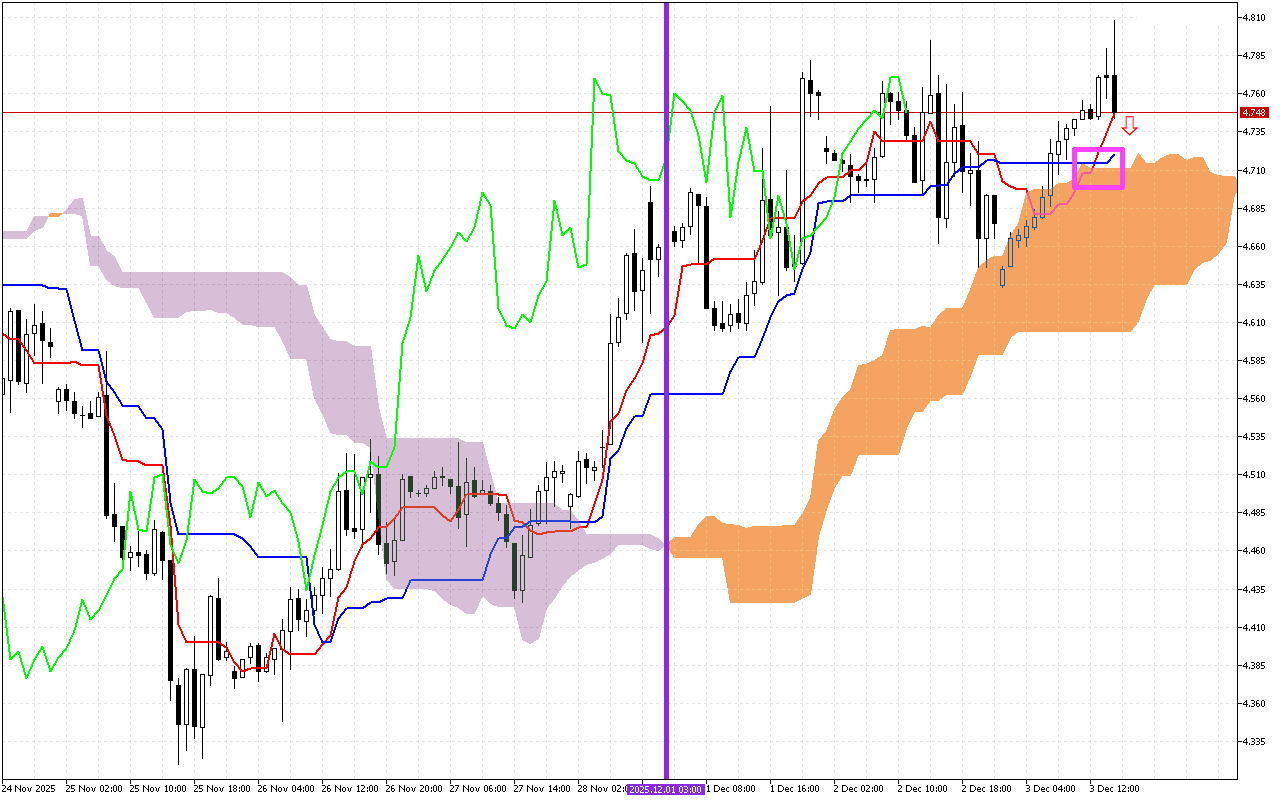Click the red horizontal price line
Screen dimensions: 1280x800
tap(400, 113)
